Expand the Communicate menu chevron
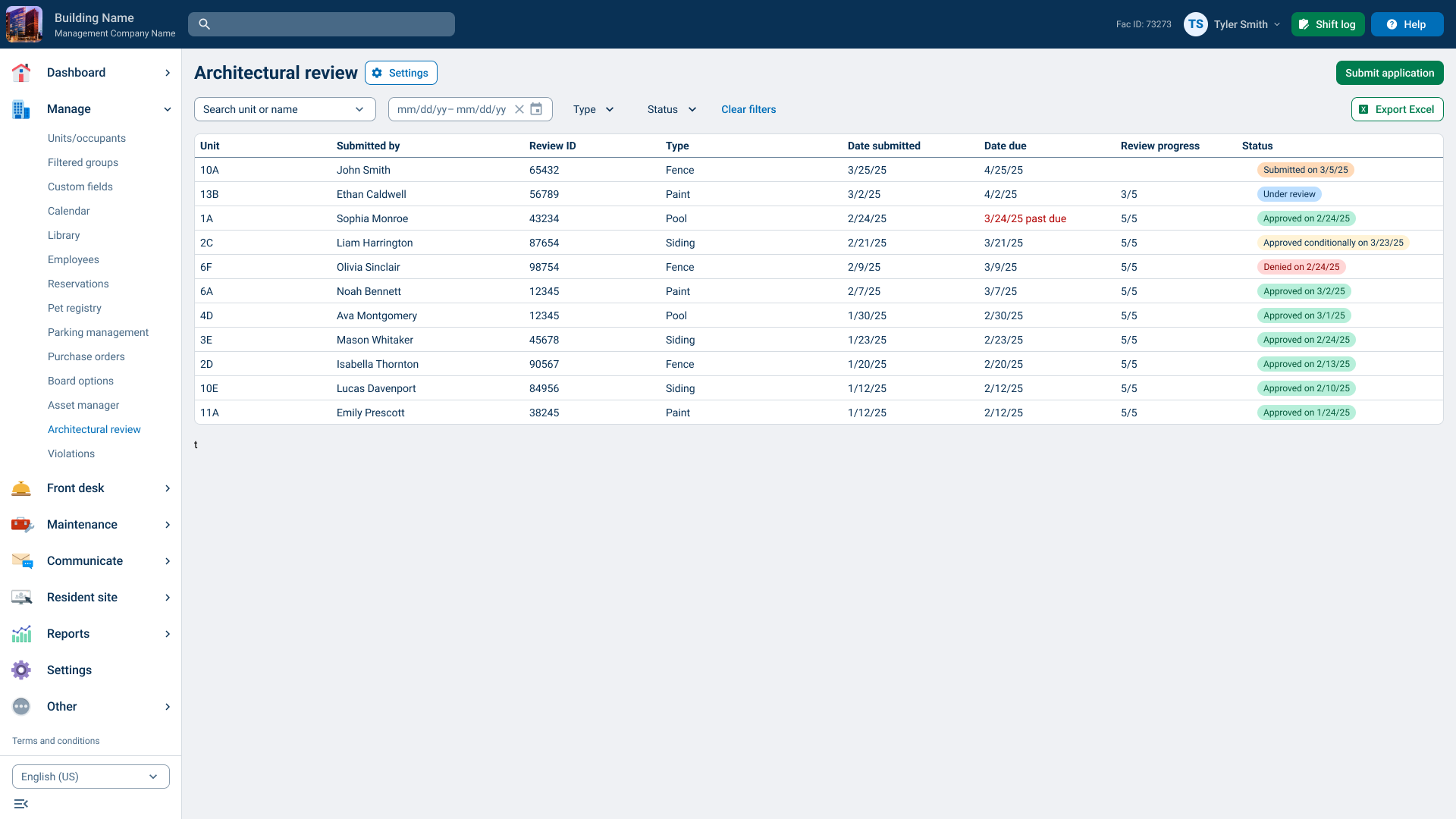The width and height of the screenshot is (1456, 819). point(168,561)
